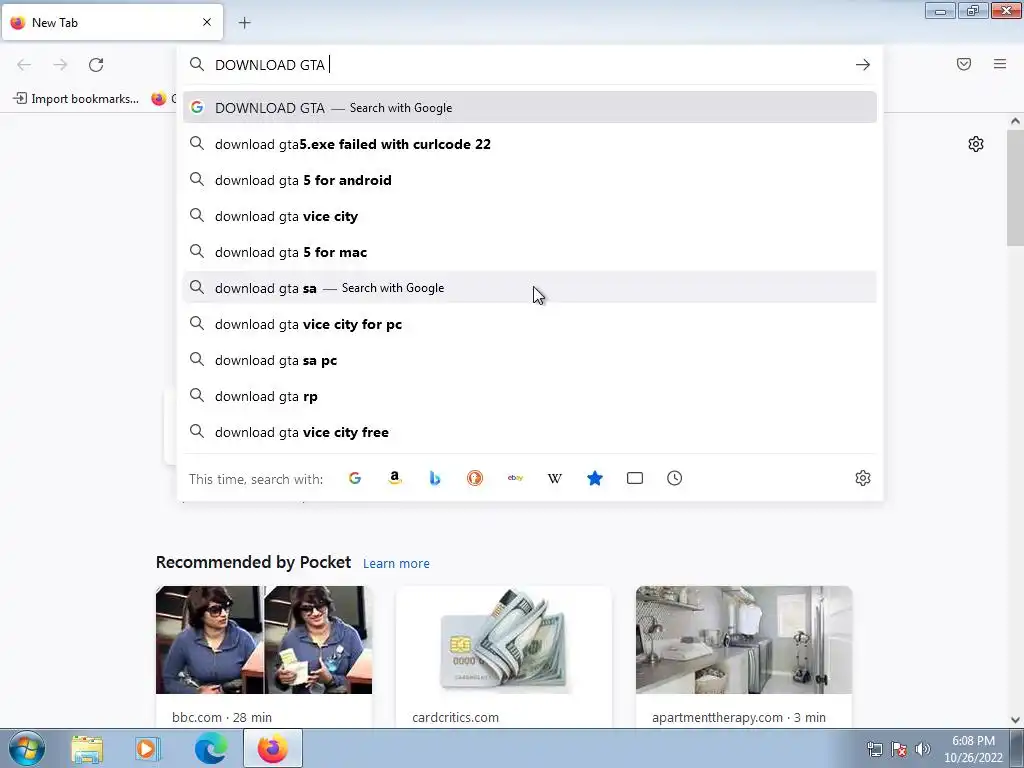Open volume control in system tray

(x=923, y=749)
